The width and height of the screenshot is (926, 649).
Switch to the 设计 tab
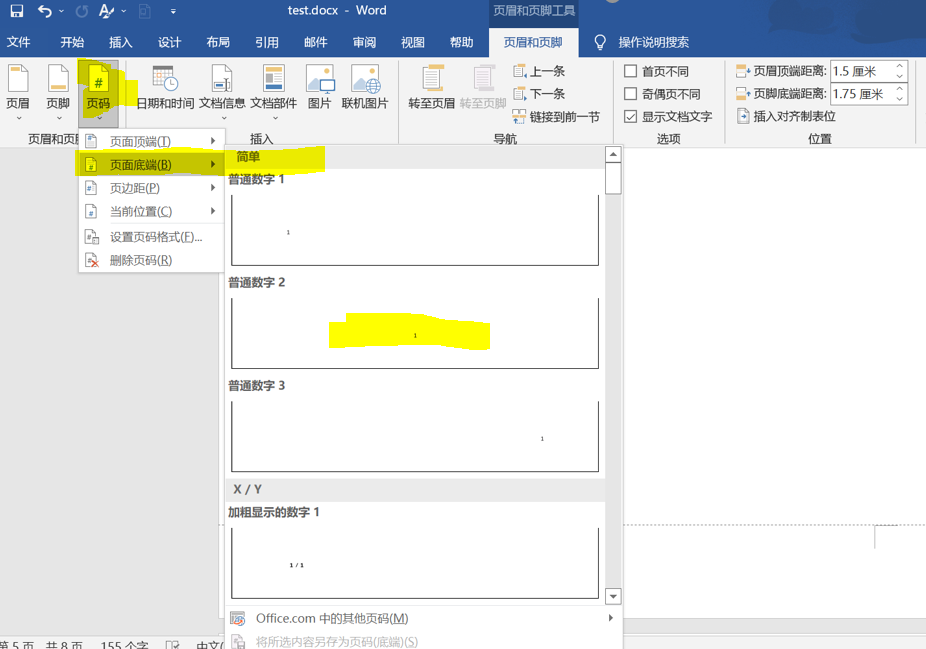coord(169,42)
